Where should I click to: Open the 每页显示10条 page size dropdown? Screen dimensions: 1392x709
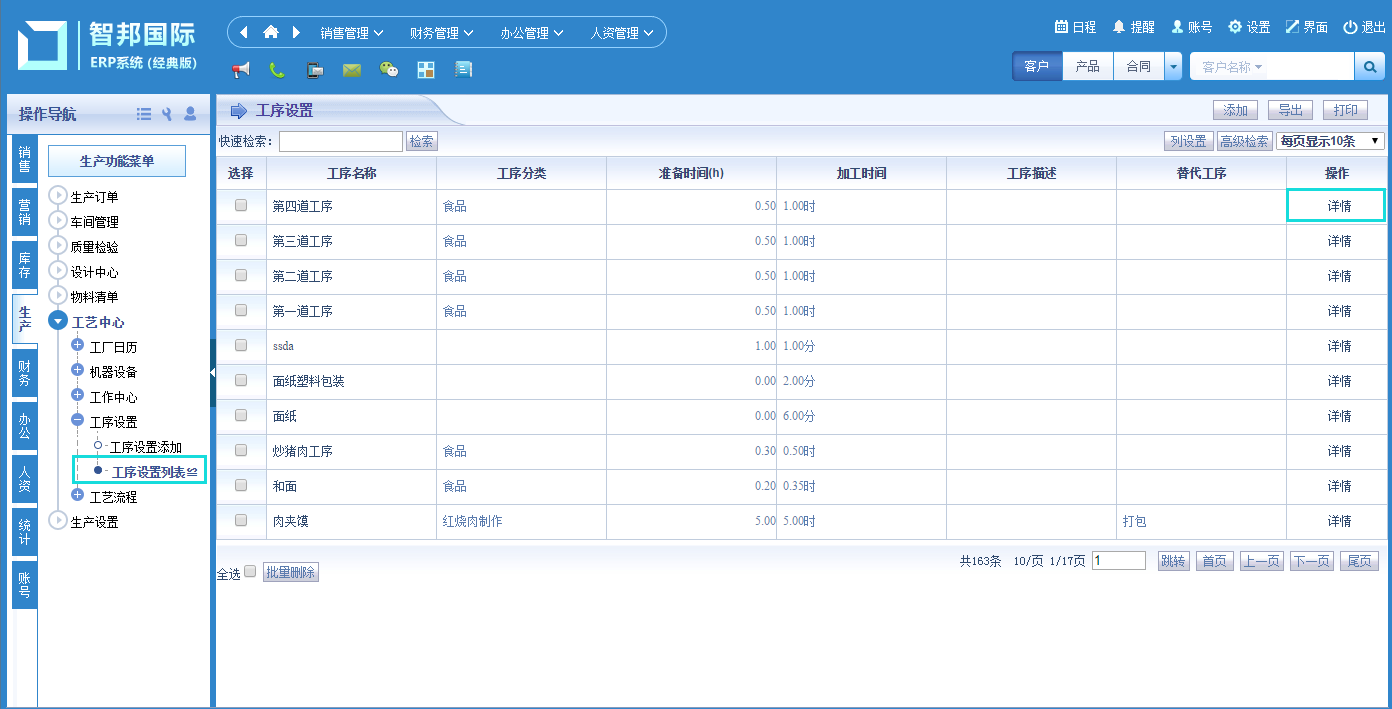[1330, 141]
